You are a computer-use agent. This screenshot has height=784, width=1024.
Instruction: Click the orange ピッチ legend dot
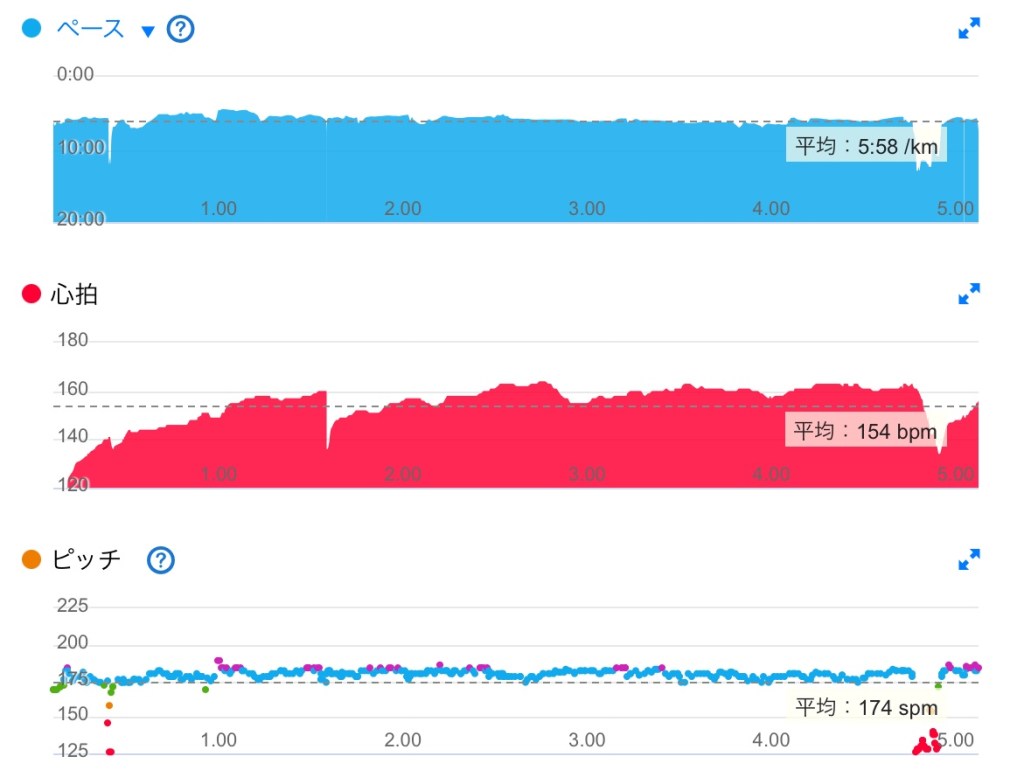pos(31,560)
